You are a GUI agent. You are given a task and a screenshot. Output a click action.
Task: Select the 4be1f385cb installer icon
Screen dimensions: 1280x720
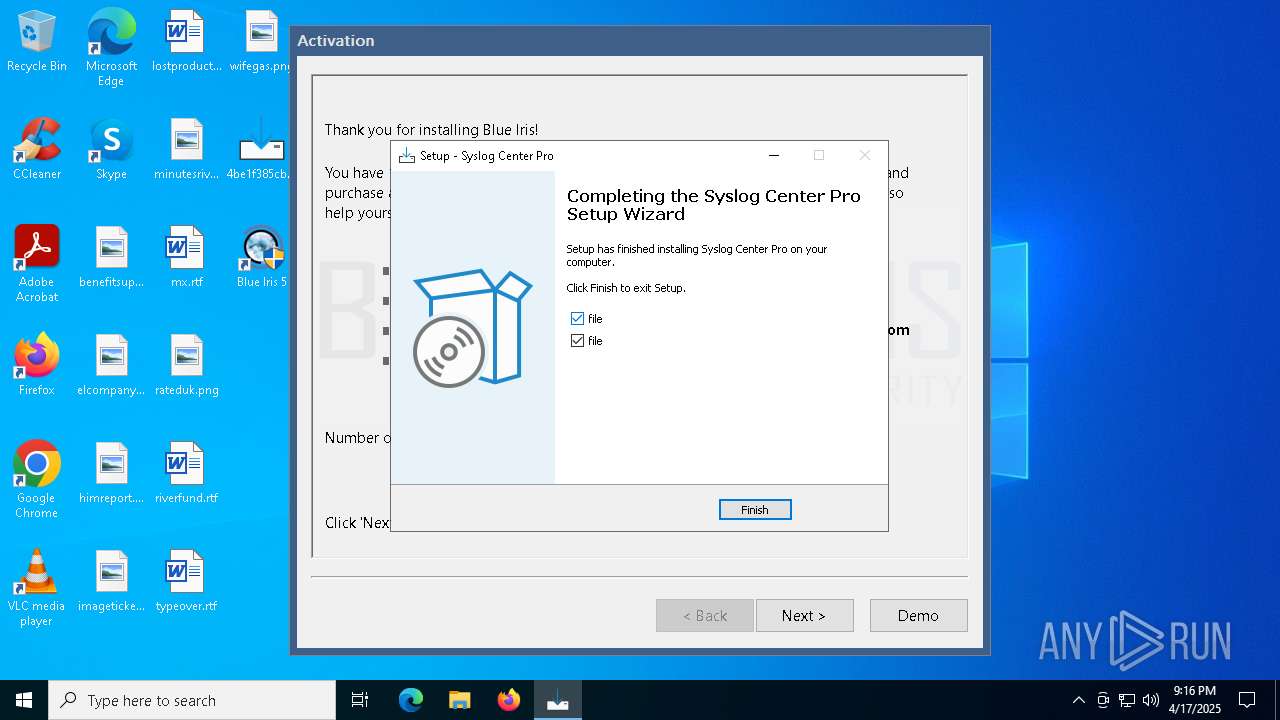[x=261, y=150]
